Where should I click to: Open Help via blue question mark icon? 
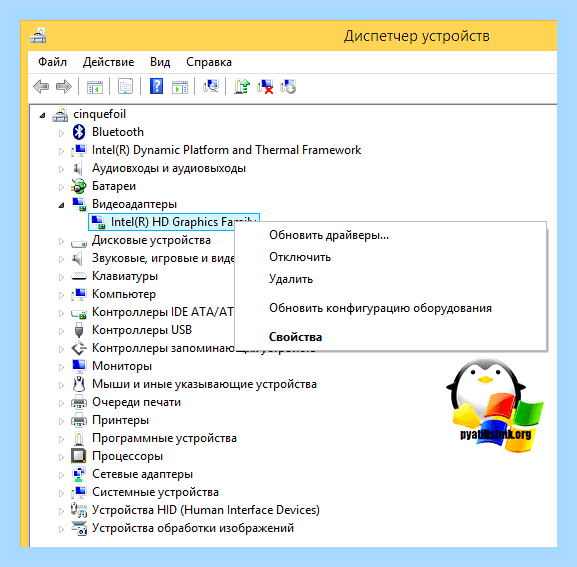pyautogui.click(x=156, y=87)
